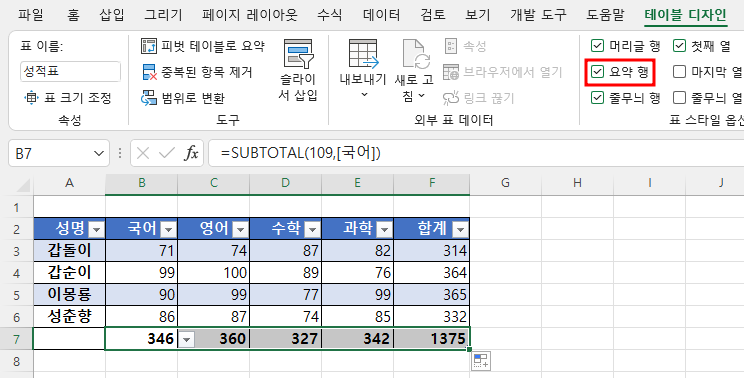Click cell containing 이몽룡
The width and height of the screenshot is (744, 378).
(x=69, y=295)
